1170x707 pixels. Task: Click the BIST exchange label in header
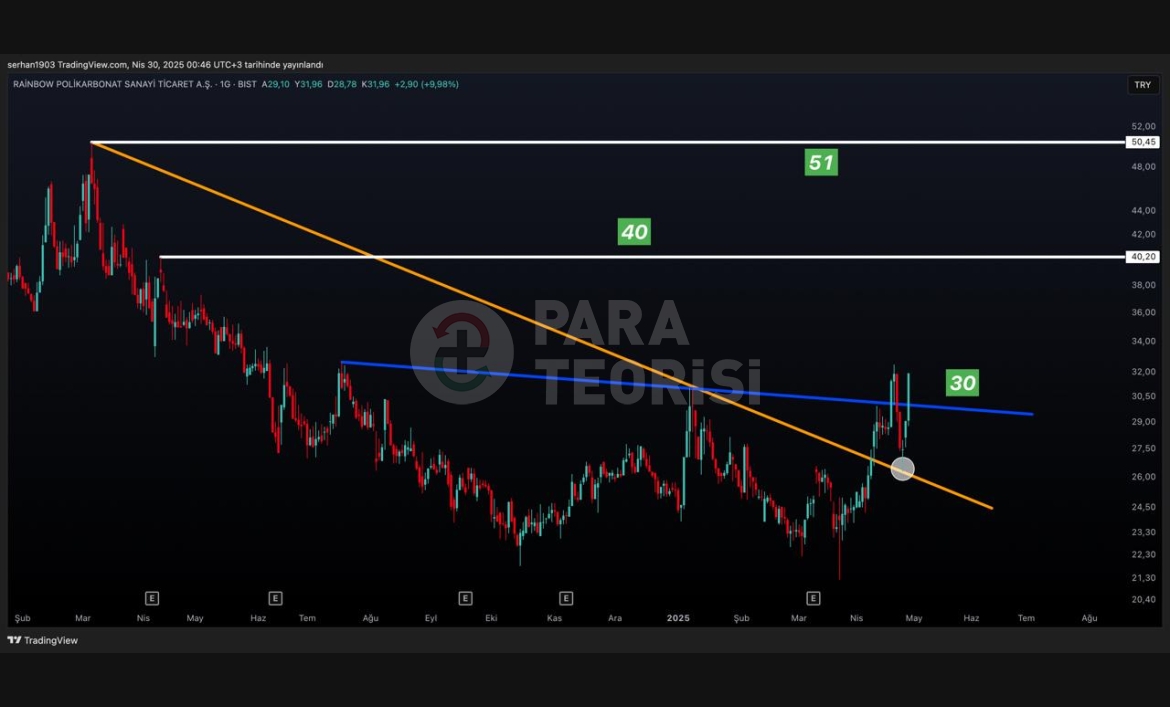click(x=246, y=85)
